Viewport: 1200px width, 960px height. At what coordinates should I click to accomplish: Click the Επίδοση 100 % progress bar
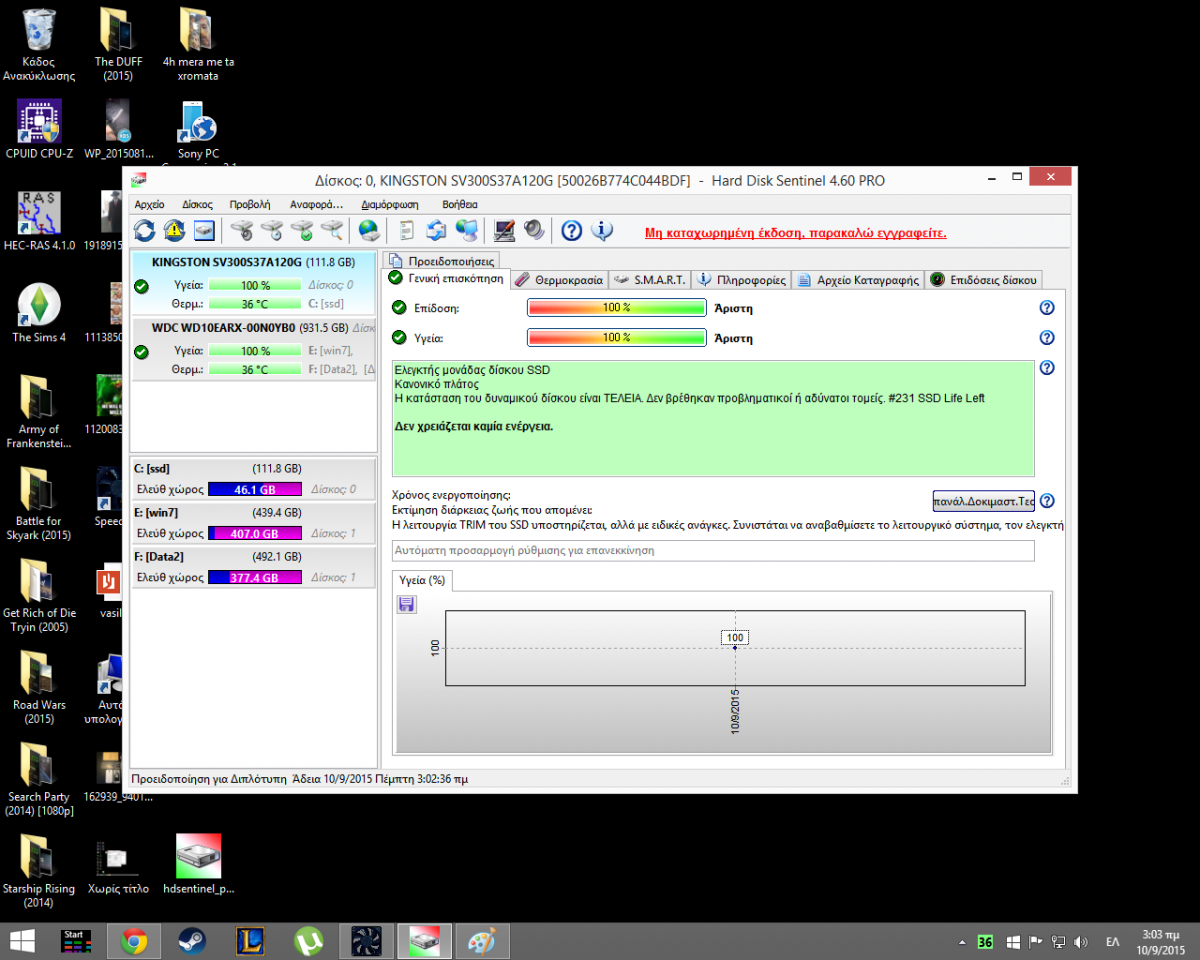pos(617,308)
